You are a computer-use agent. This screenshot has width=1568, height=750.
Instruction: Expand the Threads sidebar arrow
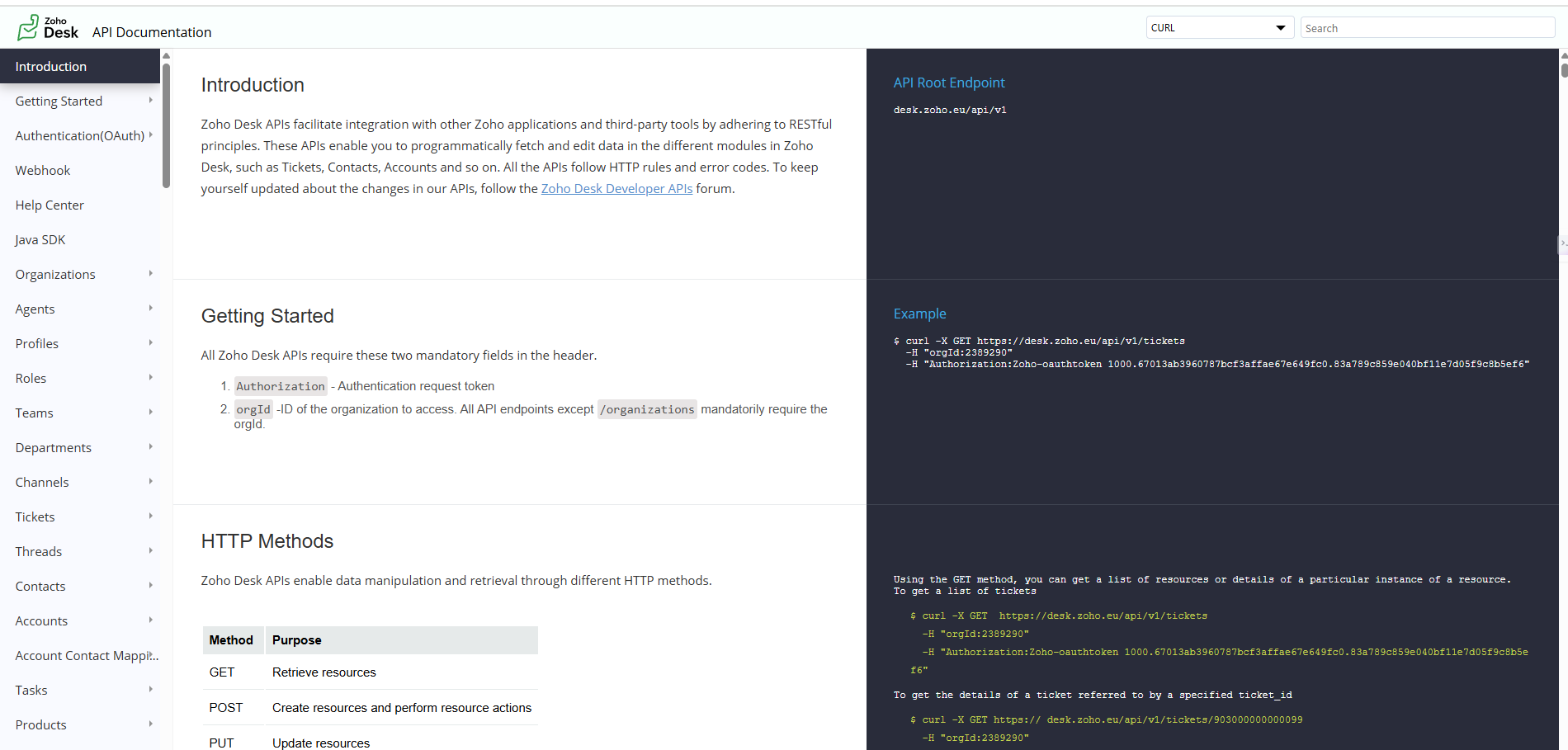pos(151,550)
